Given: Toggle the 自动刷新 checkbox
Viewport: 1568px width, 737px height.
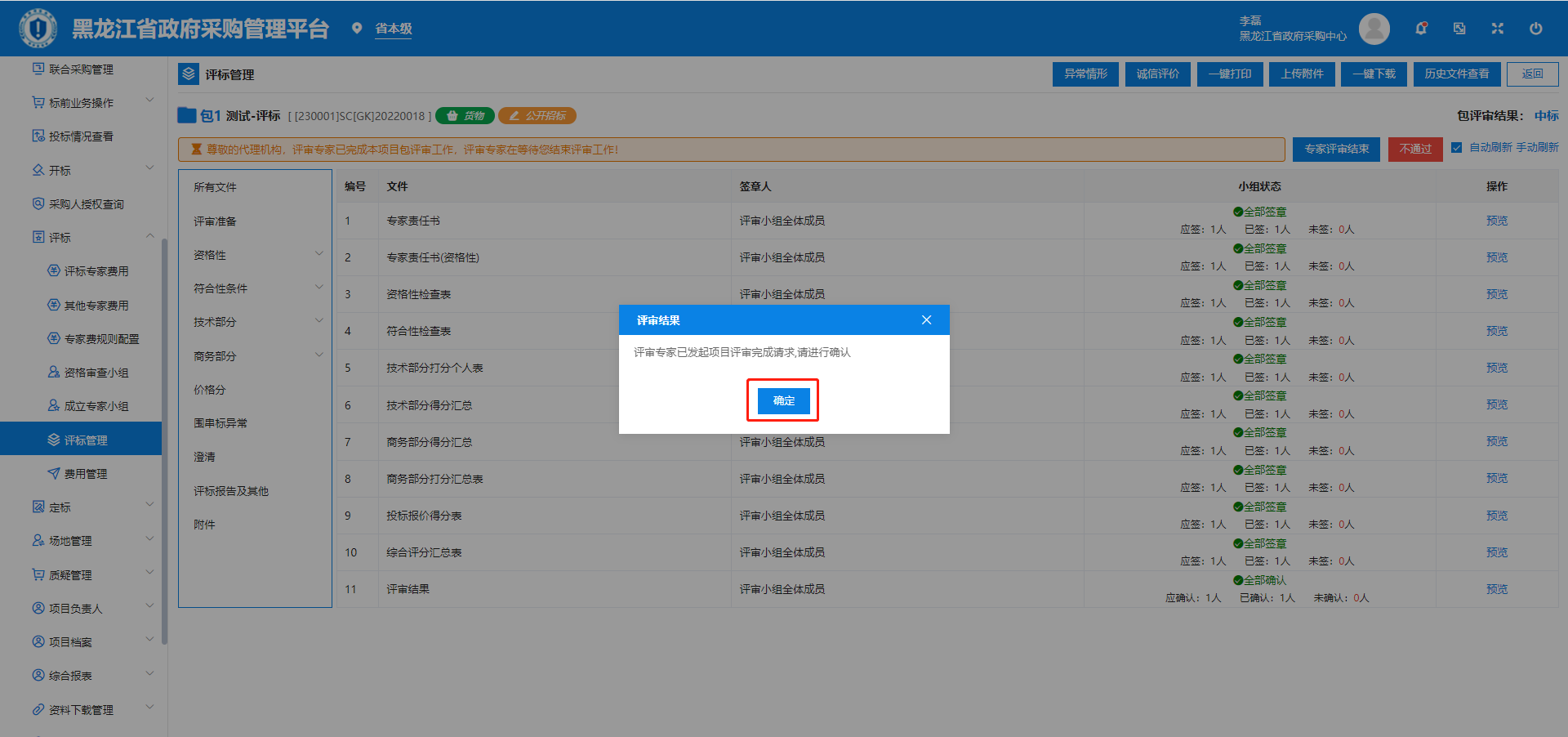Looking at the screenshot, I should coord(1456,148).
